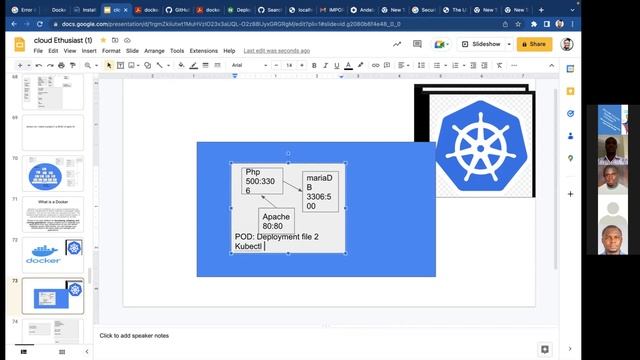Collapse the menus with the up chevron
Screen dimensions: 640x360
(x=551, y=65)
